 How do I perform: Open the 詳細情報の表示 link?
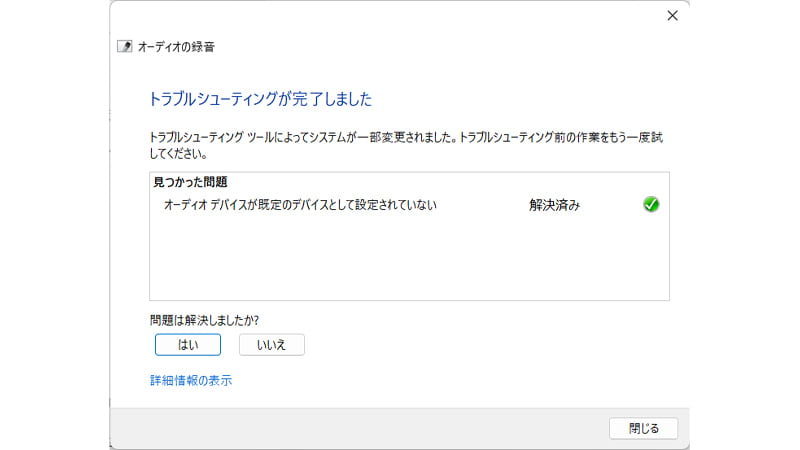coord(190,380)
